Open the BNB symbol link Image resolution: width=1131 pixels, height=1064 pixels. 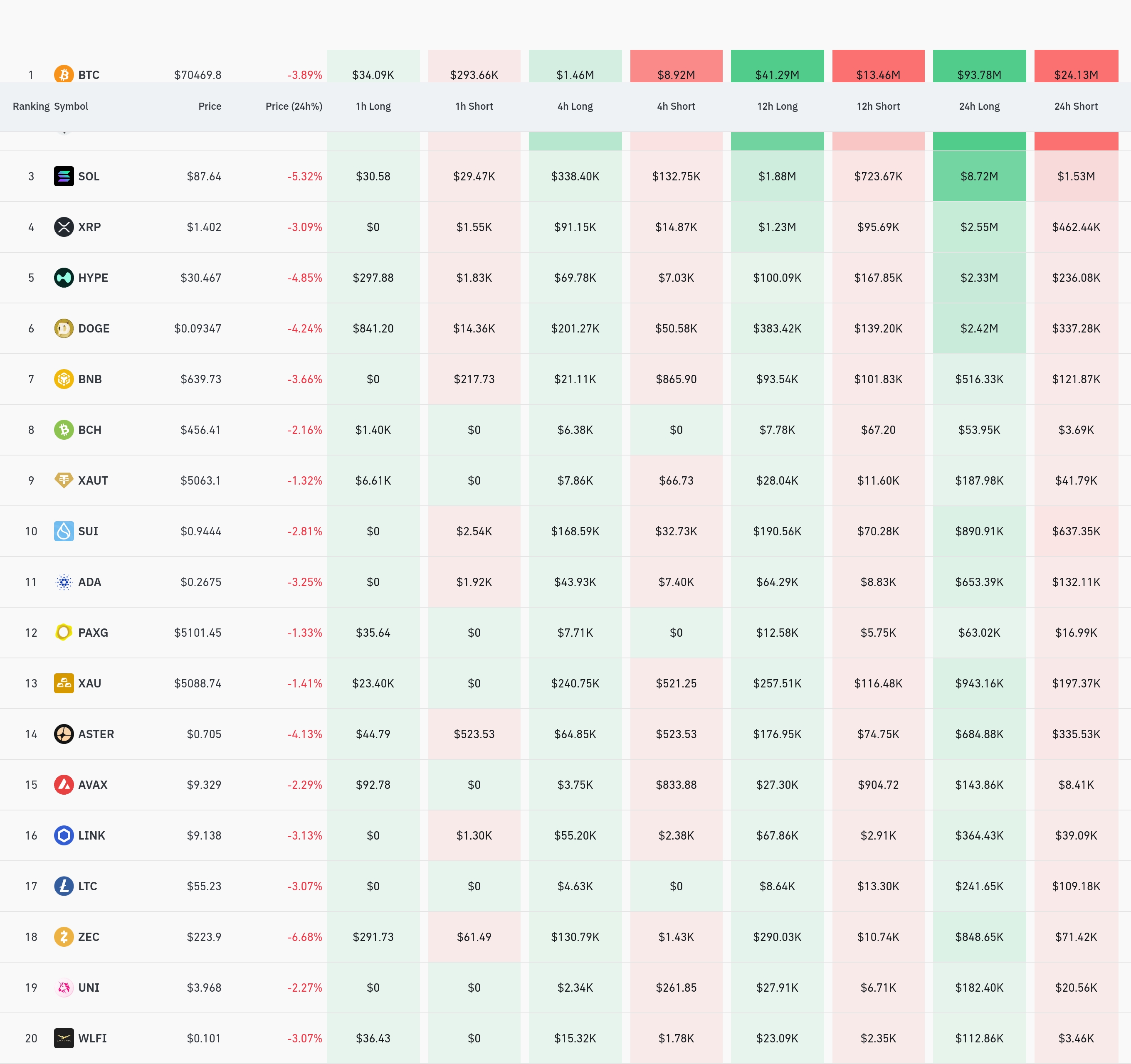[x=90, y=379]
